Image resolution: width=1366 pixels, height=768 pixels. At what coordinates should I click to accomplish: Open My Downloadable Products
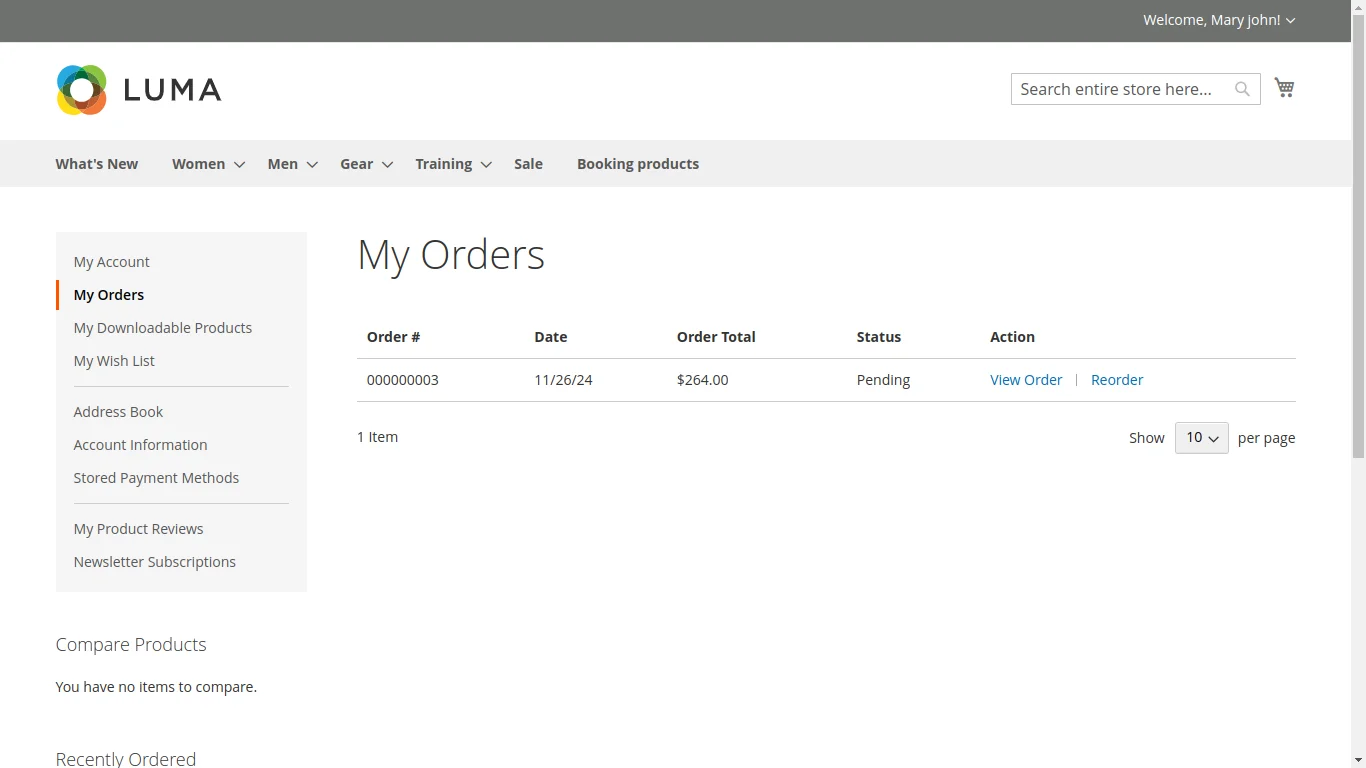[x=162, y=327]
